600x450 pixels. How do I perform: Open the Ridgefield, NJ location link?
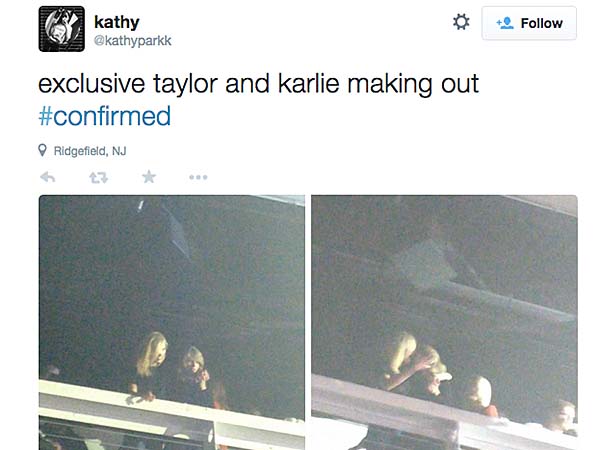pos(90,151)
